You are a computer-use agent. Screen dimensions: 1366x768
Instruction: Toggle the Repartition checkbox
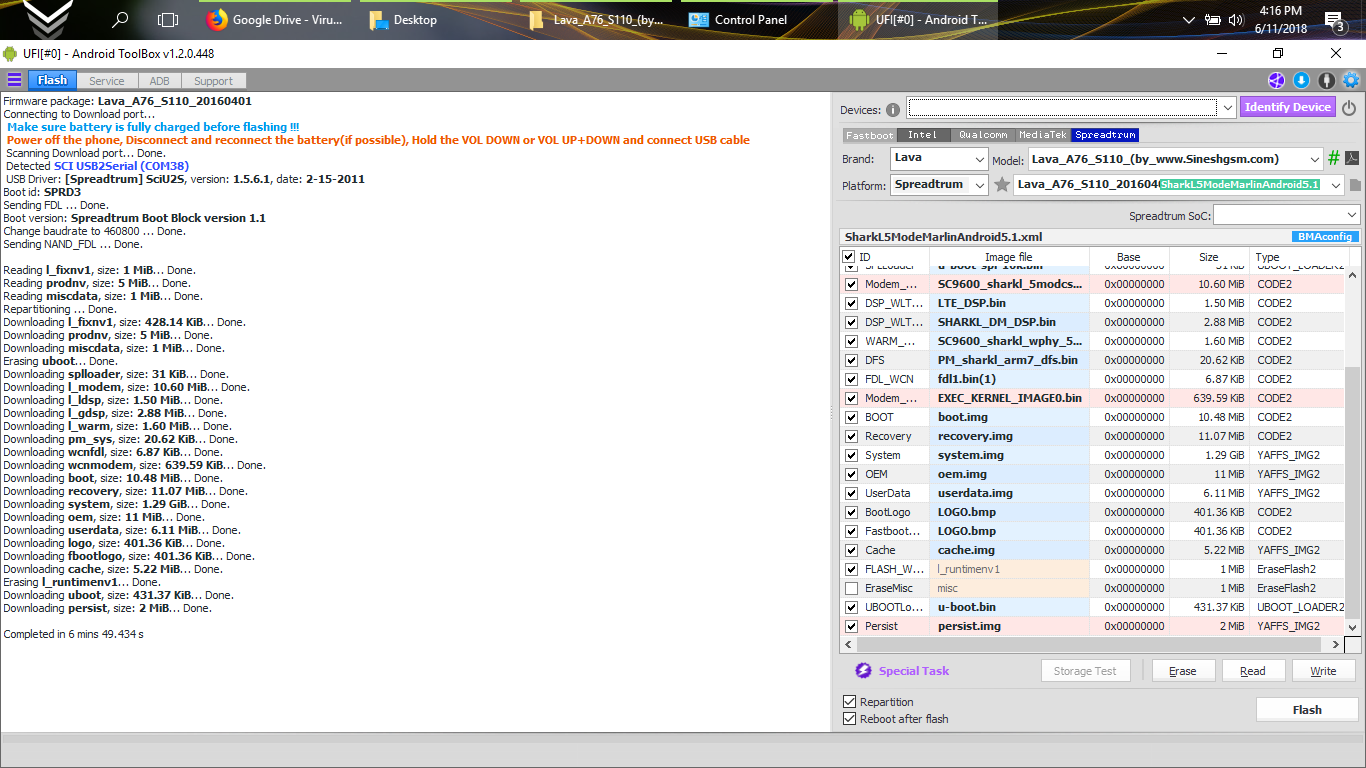click(850, 702)
